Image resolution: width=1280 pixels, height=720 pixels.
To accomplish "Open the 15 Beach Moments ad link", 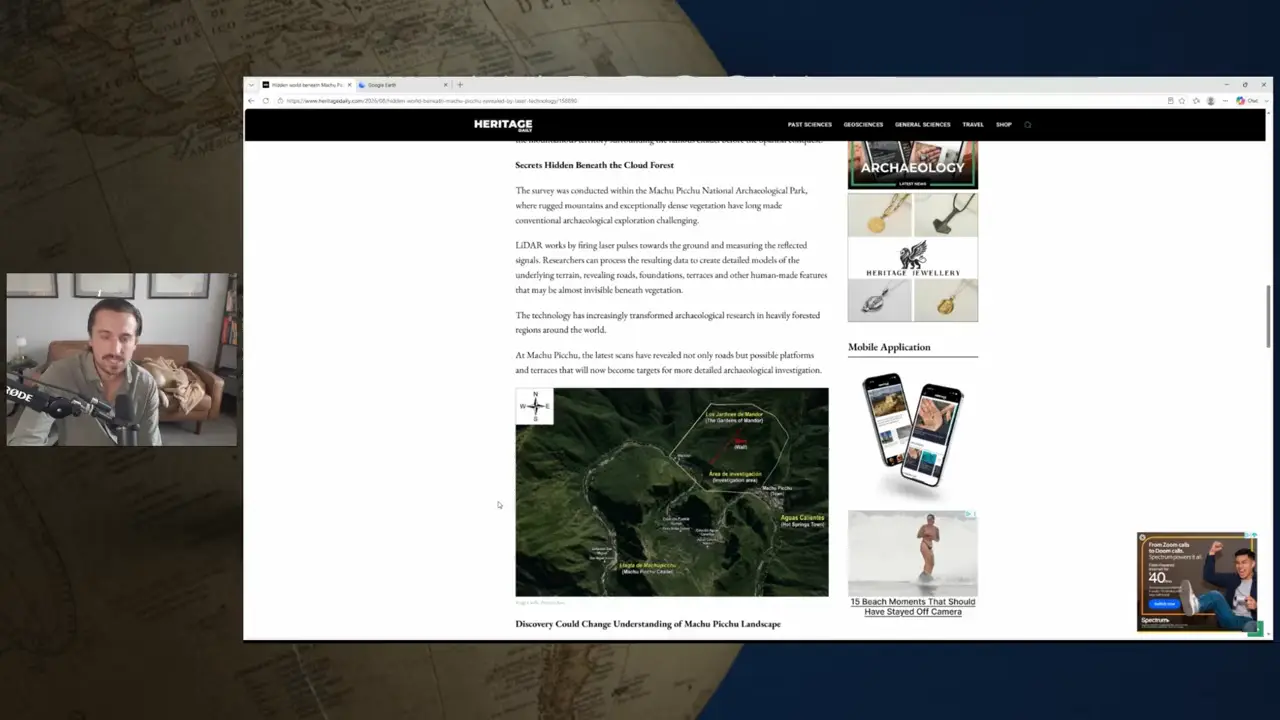I will coord(913,607).
